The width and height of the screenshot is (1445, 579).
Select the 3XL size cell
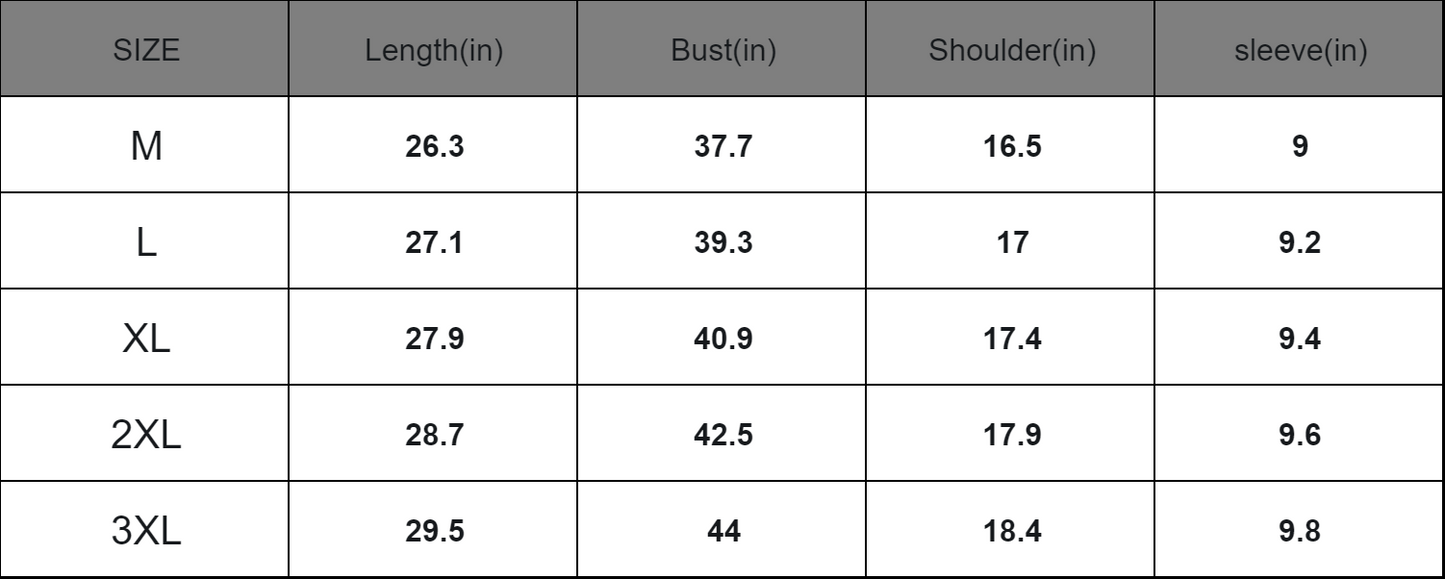(146, 532)
